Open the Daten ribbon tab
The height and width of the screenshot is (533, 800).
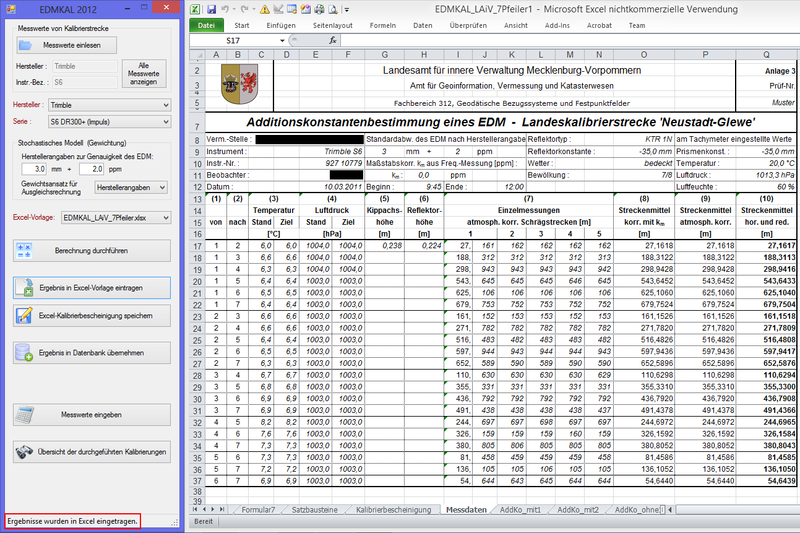pyautogui.click(x=422, y=25)
